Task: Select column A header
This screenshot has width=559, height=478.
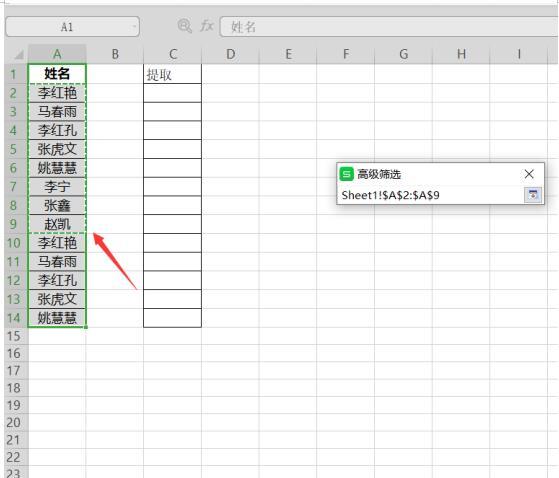Action: pos(57,54)
